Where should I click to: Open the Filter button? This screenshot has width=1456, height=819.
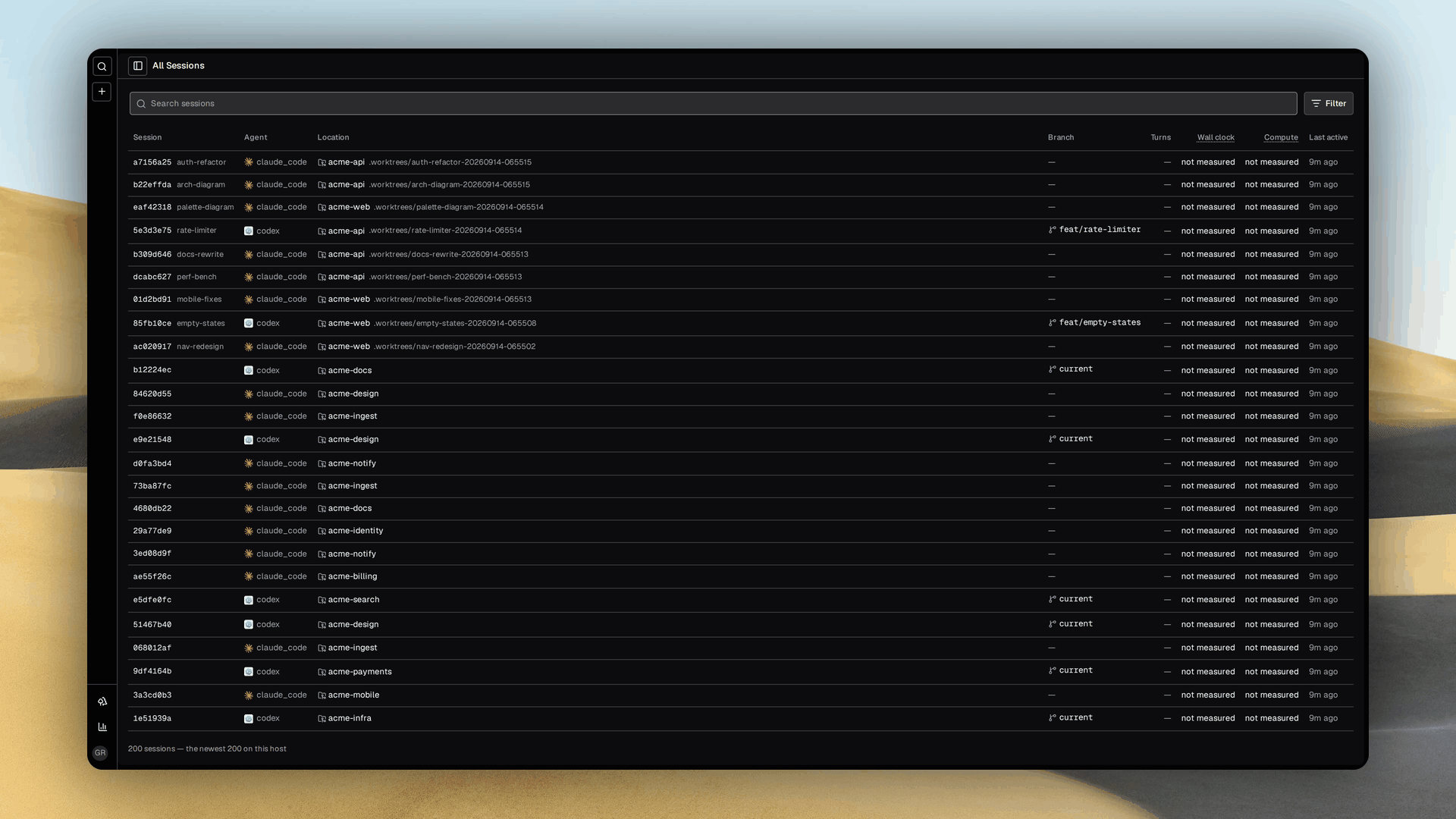pos(1329,104)
